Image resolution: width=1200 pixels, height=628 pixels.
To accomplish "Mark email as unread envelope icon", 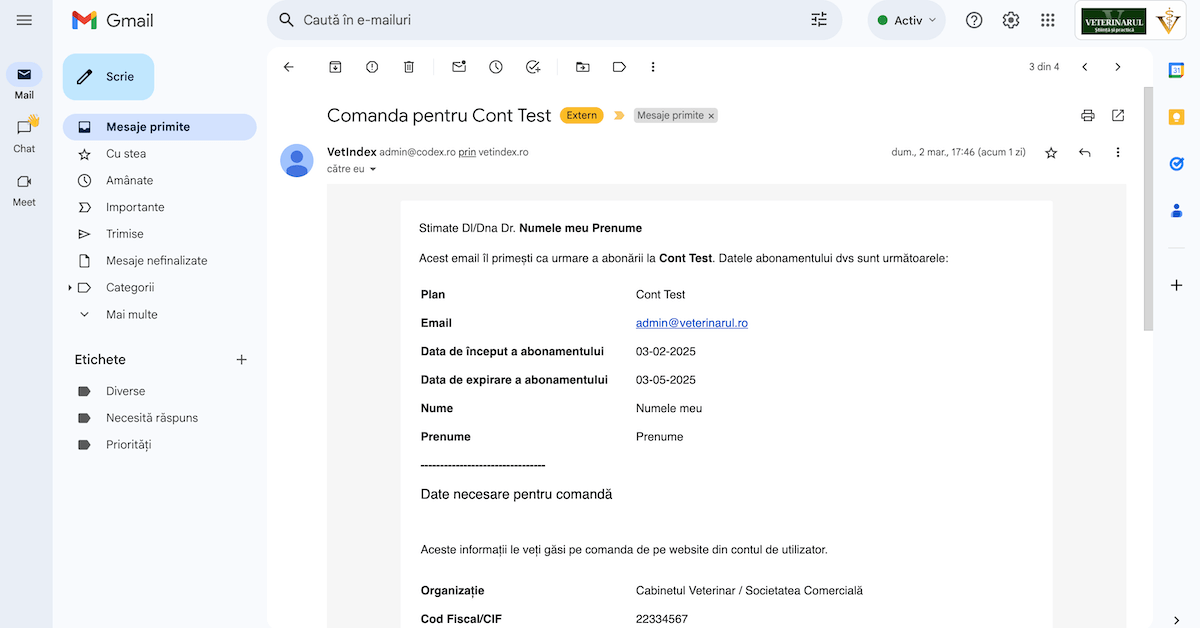I will (459, 67).
